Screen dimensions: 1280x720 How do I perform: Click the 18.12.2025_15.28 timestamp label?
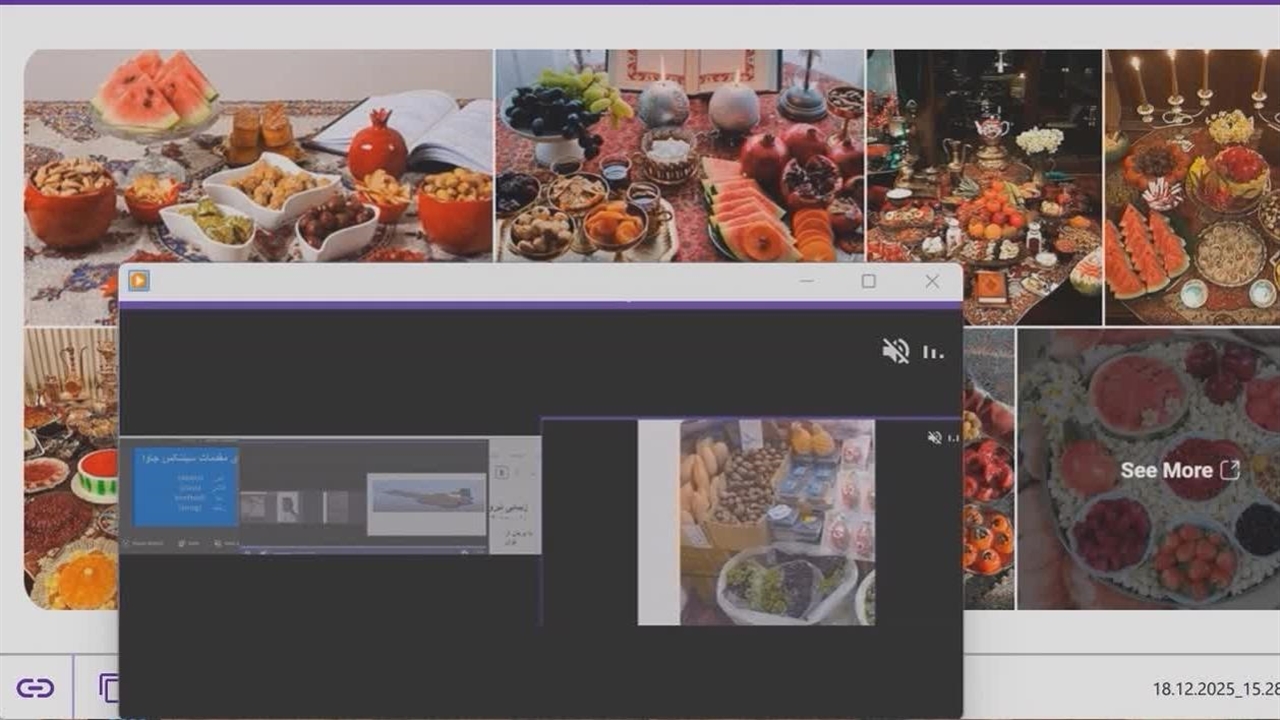click(x=1214, y=689)
